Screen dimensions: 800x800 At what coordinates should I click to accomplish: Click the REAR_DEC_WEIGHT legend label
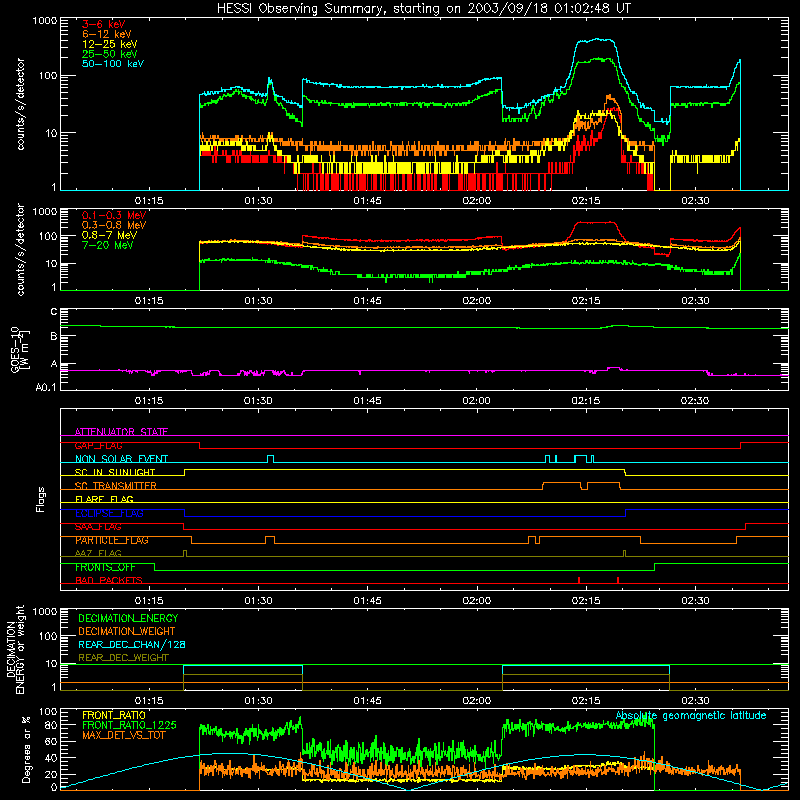click(123, 658)
